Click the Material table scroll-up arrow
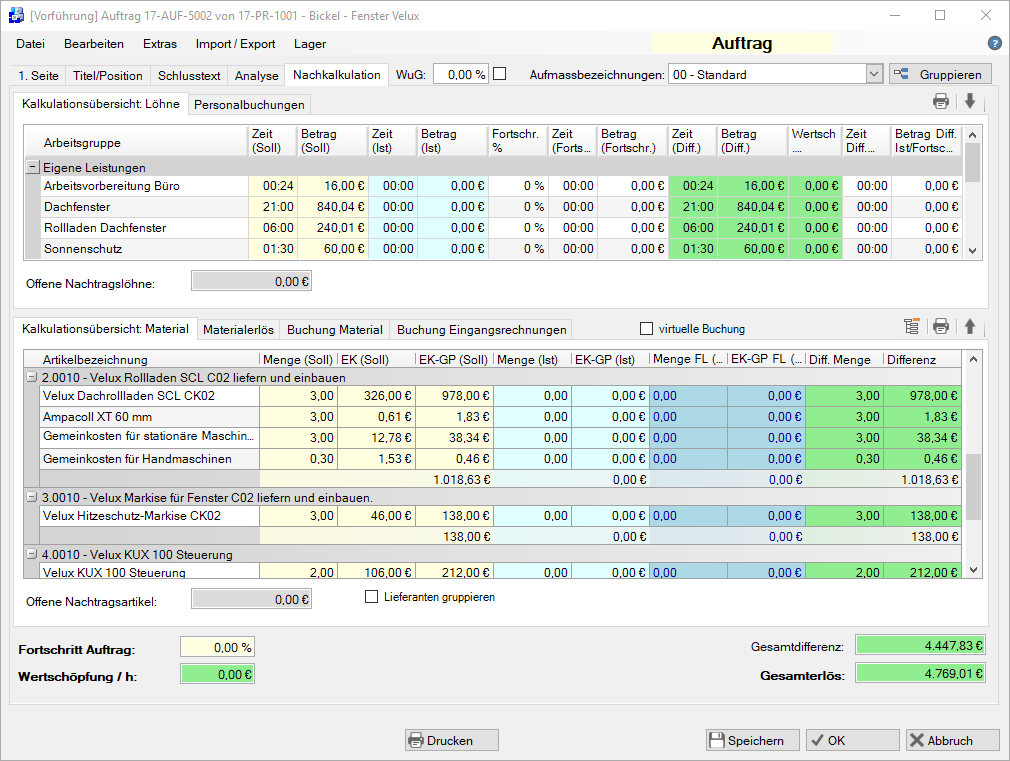Image resolution: width=1010 pixels, height=761 pixels. [973, 359]
